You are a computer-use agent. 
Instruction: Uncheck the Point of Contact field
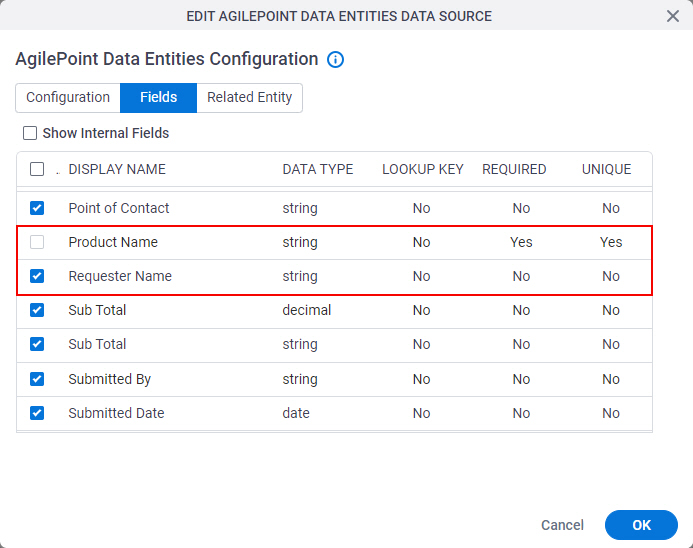tap(37, 208)
